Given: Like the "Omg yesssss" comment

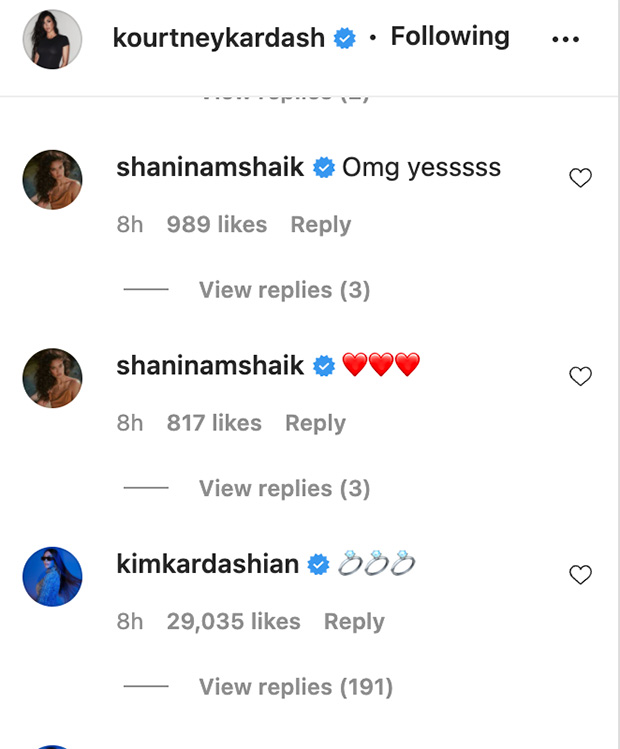Looking at the screenshot, I should (x=580, y=178).
